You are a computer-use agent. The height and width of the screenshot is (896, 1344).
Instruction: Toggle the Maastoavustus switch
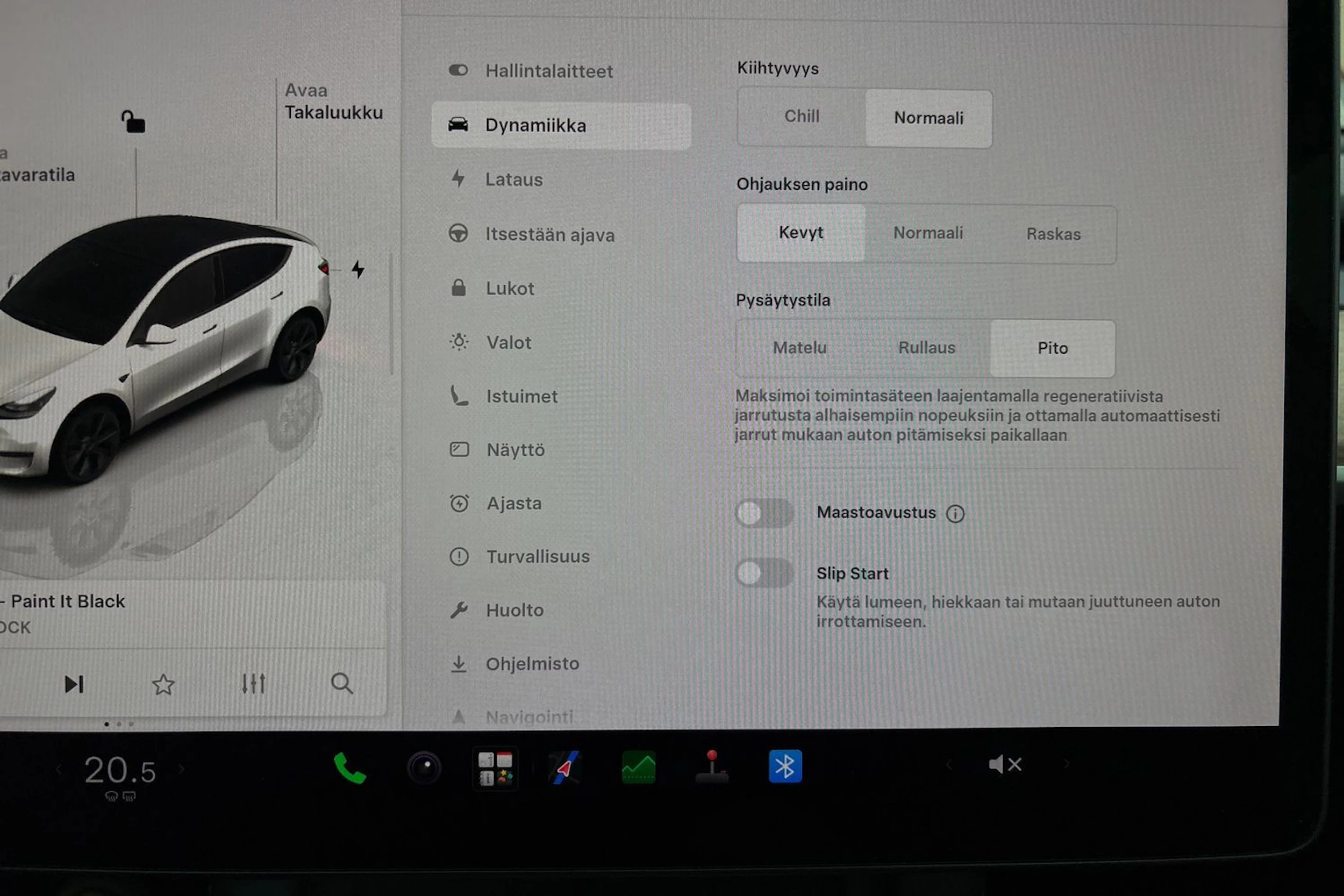click(764, 513)
